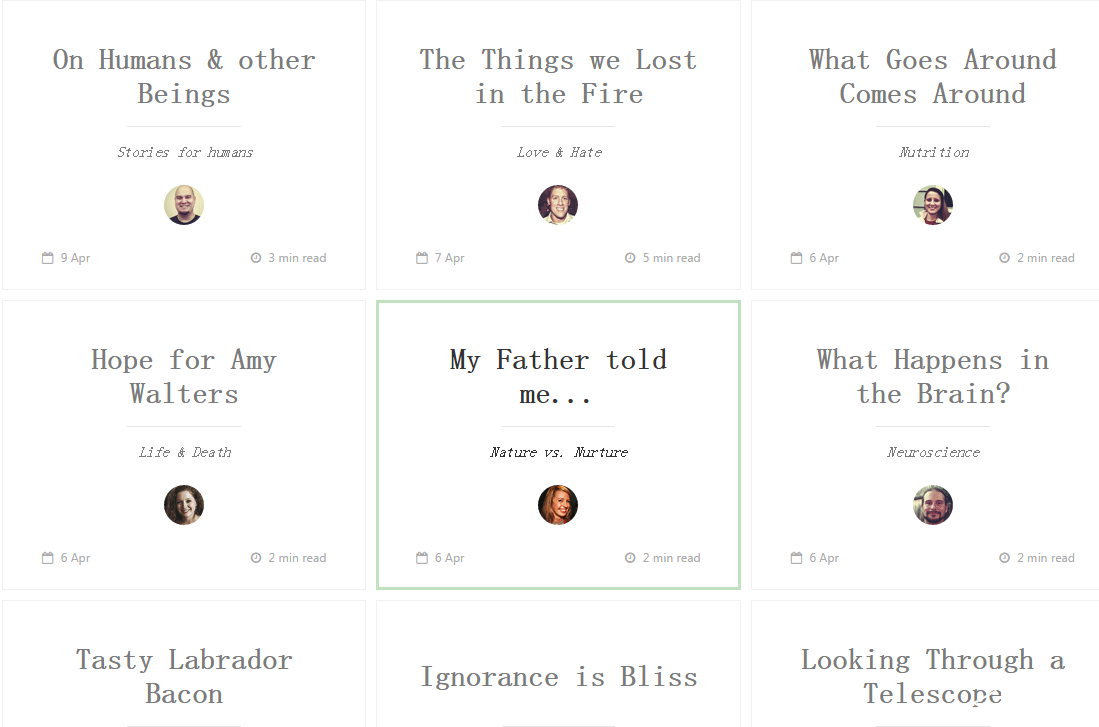Viewport: 1099px width, 727px height.
Task: Click calendar icon on 'What Happens in the Brain?' card
Action: click(796, 558)
